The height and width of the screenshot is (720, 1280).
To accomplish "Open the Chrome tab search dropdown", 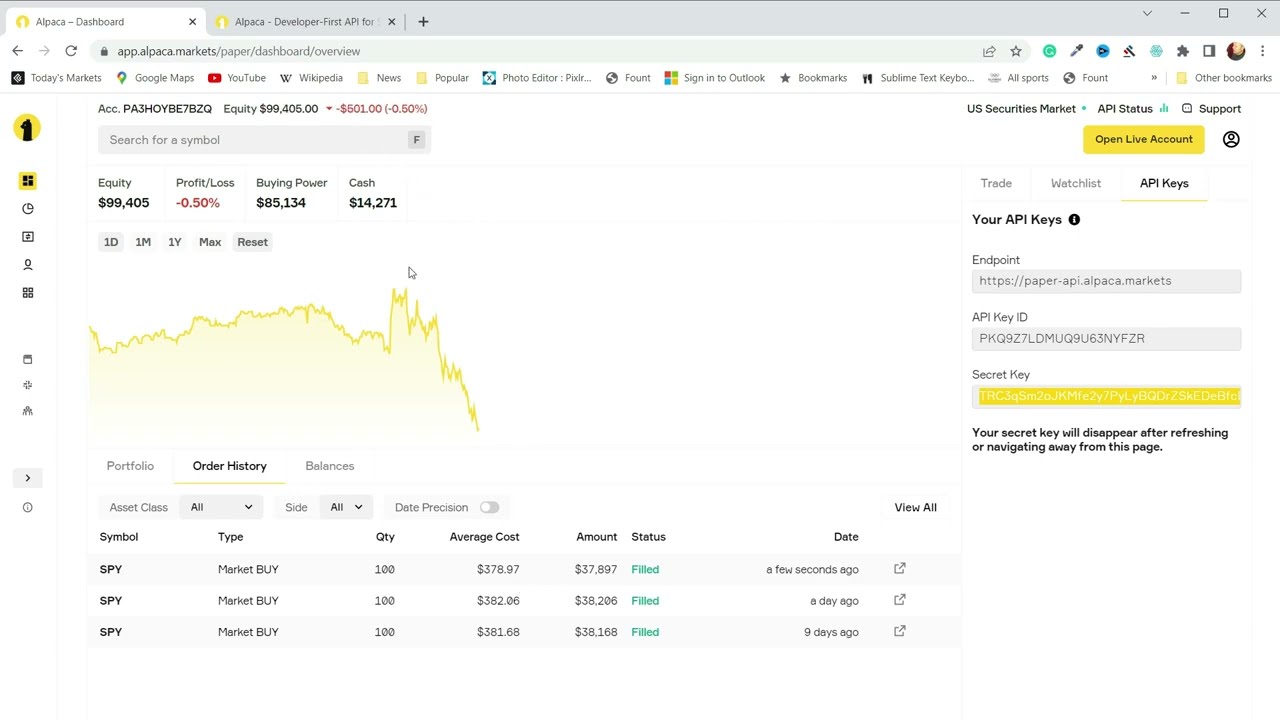I will click(x=1147, y=14).
